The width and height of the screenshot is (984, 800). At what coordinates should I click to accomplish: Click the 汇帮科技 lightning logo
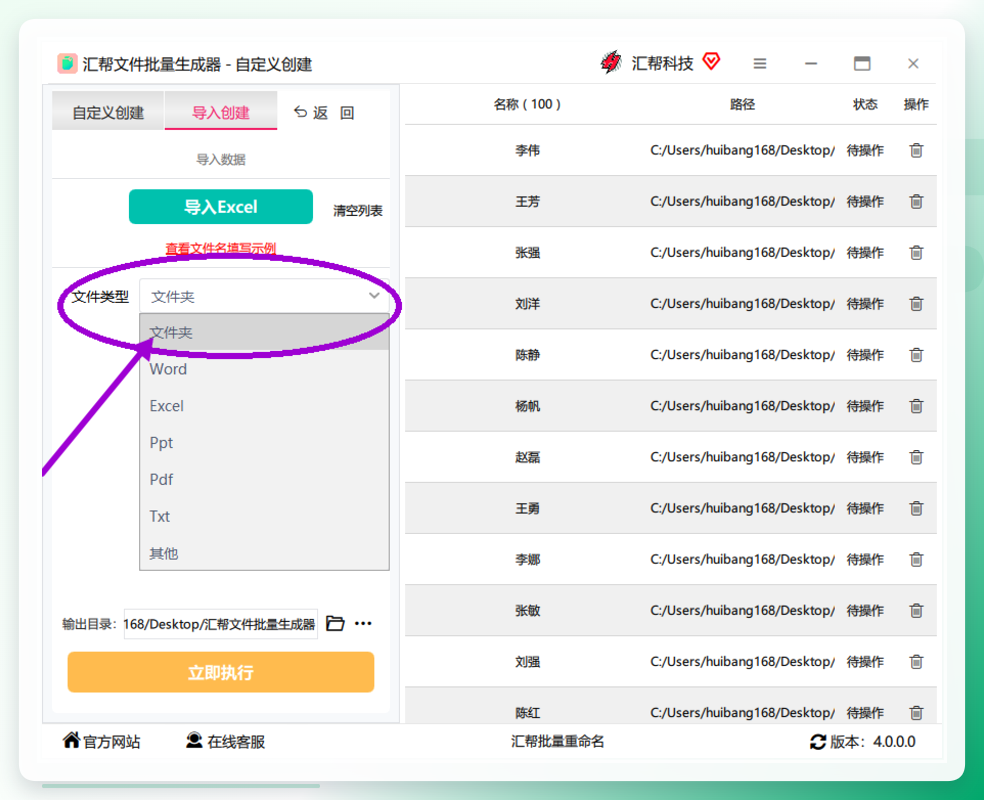(611, 62)
